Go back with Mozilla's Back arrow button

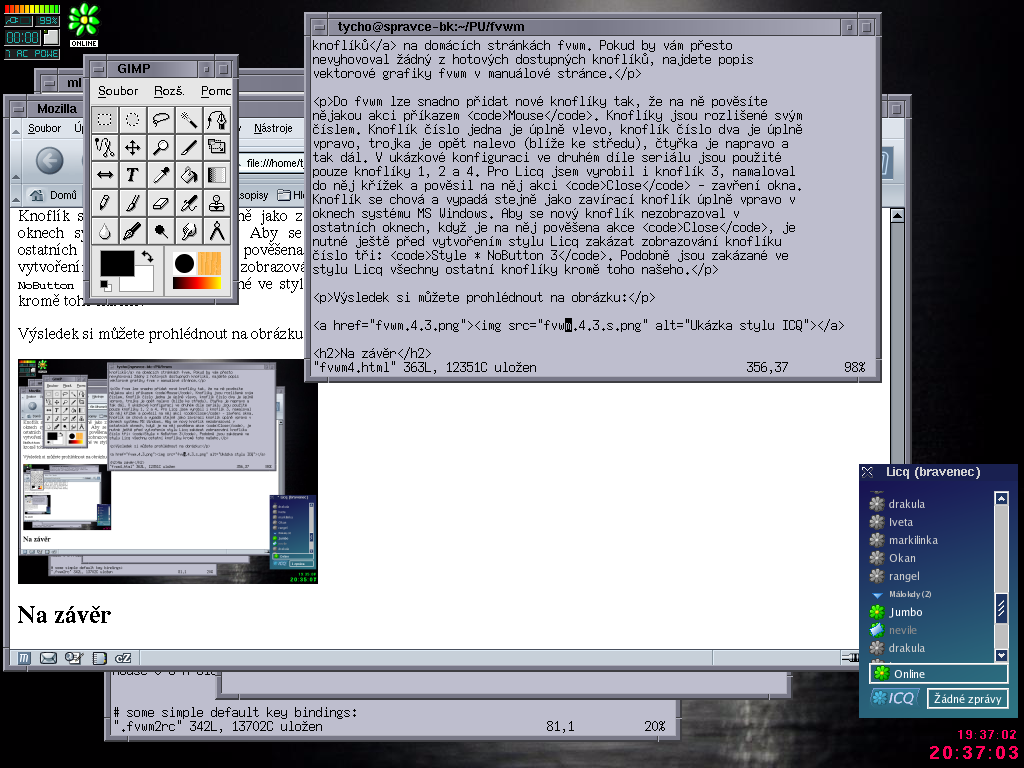tap(50, 161)
